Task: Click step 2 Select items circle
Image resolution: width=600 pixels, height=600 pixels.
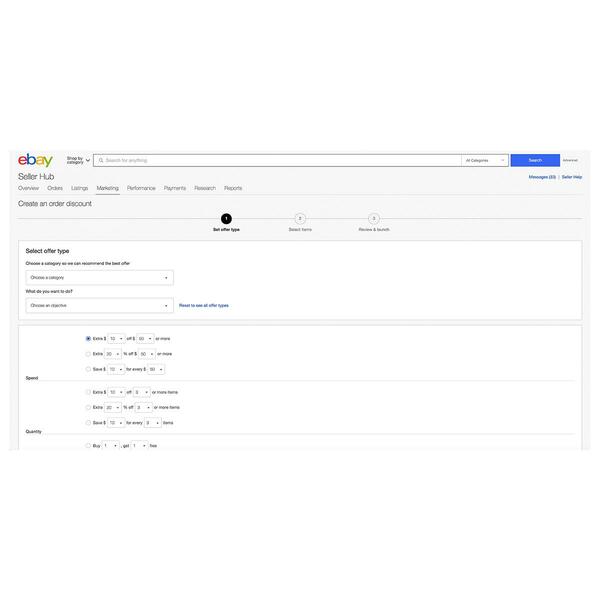Action: pyautogui.click(x=300, y=218)
